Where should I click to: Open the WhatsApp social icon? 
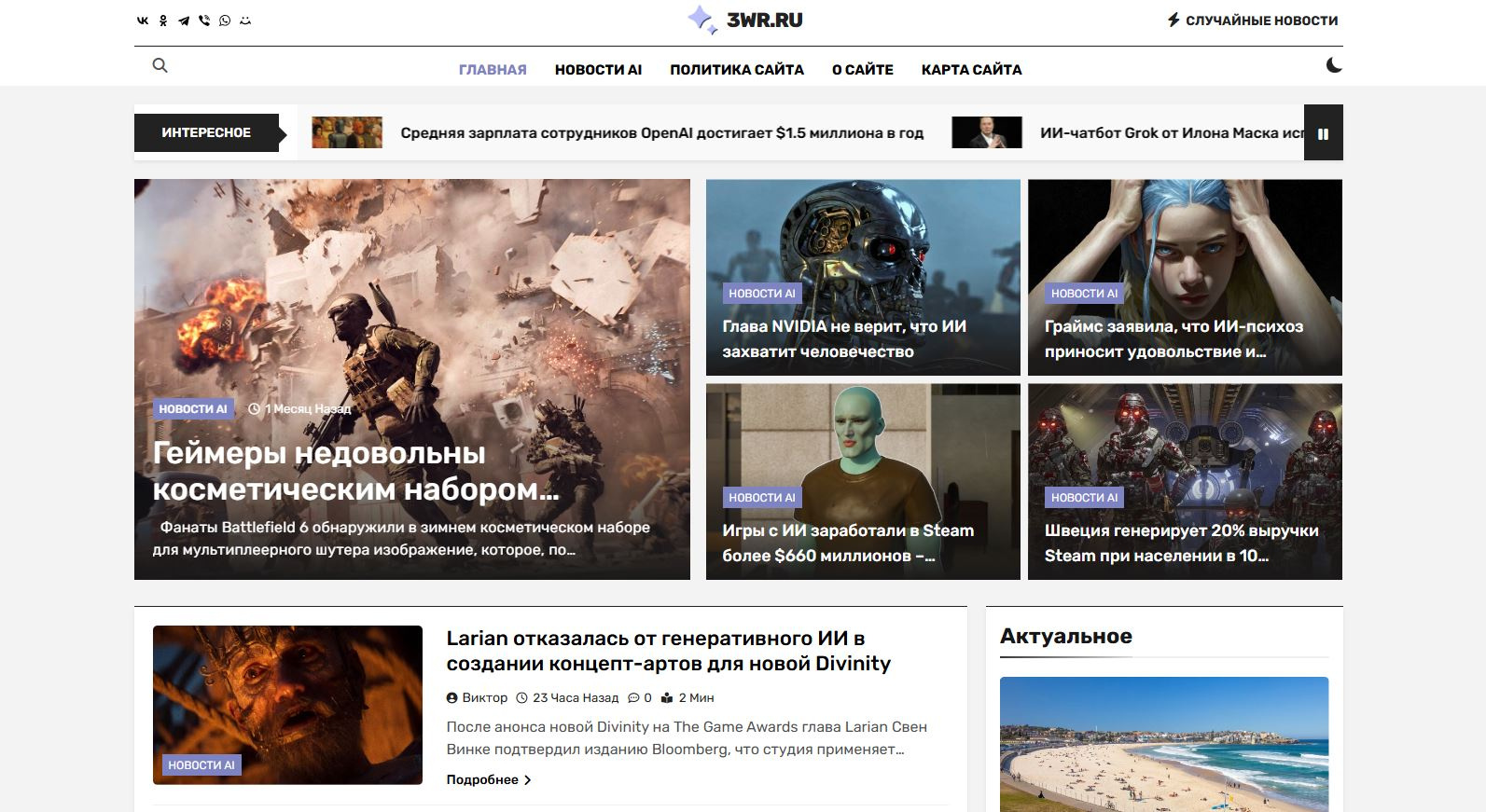tap(225, 21)
